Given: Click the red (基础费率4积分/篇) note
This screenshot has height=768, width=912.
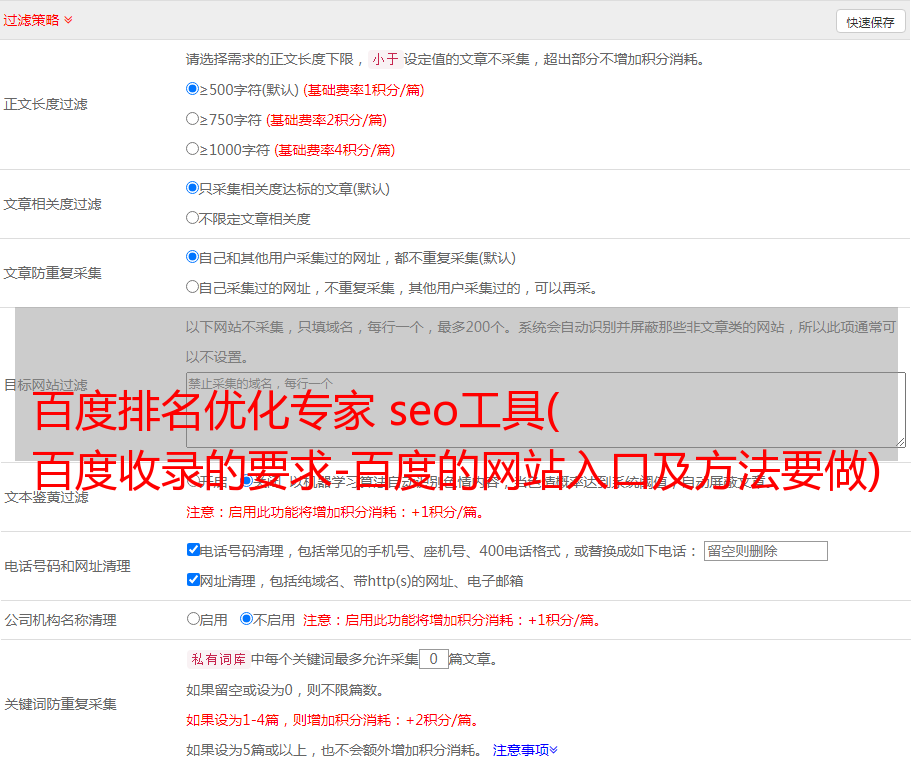Looking at the screenshot, I should point(335,150).
